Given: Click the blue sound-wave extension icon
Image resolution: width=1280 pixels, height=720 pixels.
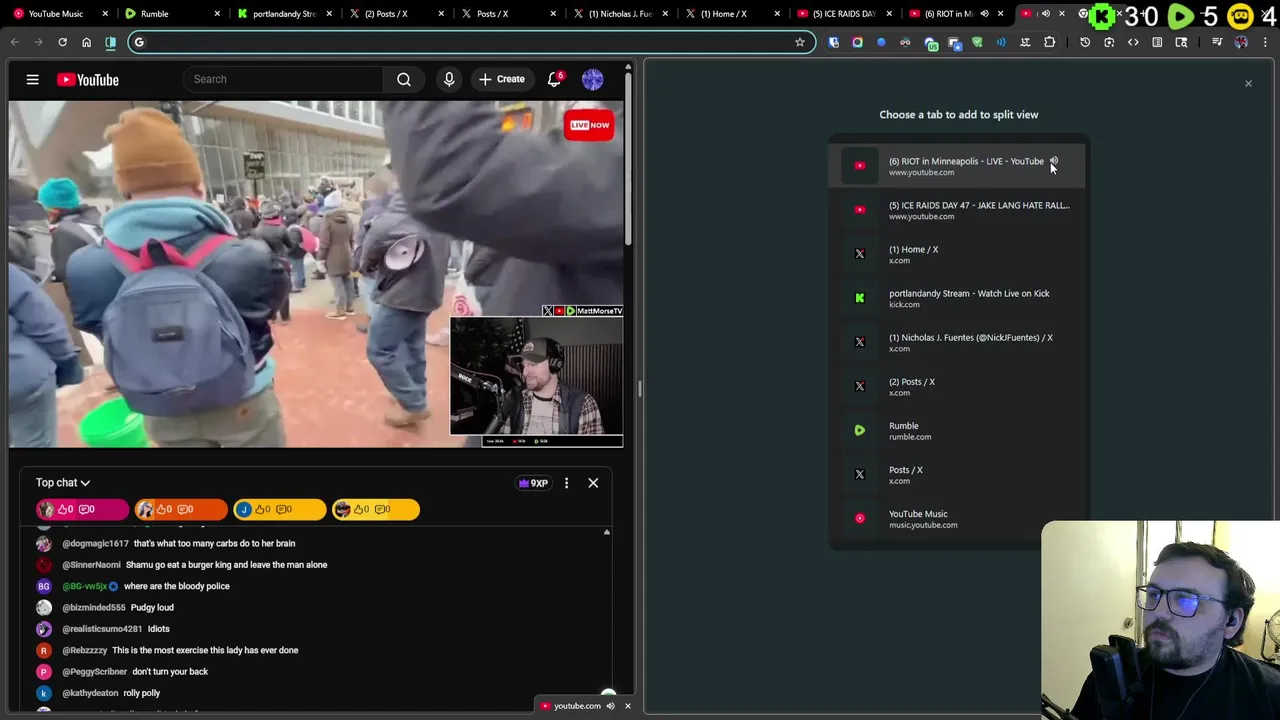Looking at the screenshot, I should point(1001,42).
